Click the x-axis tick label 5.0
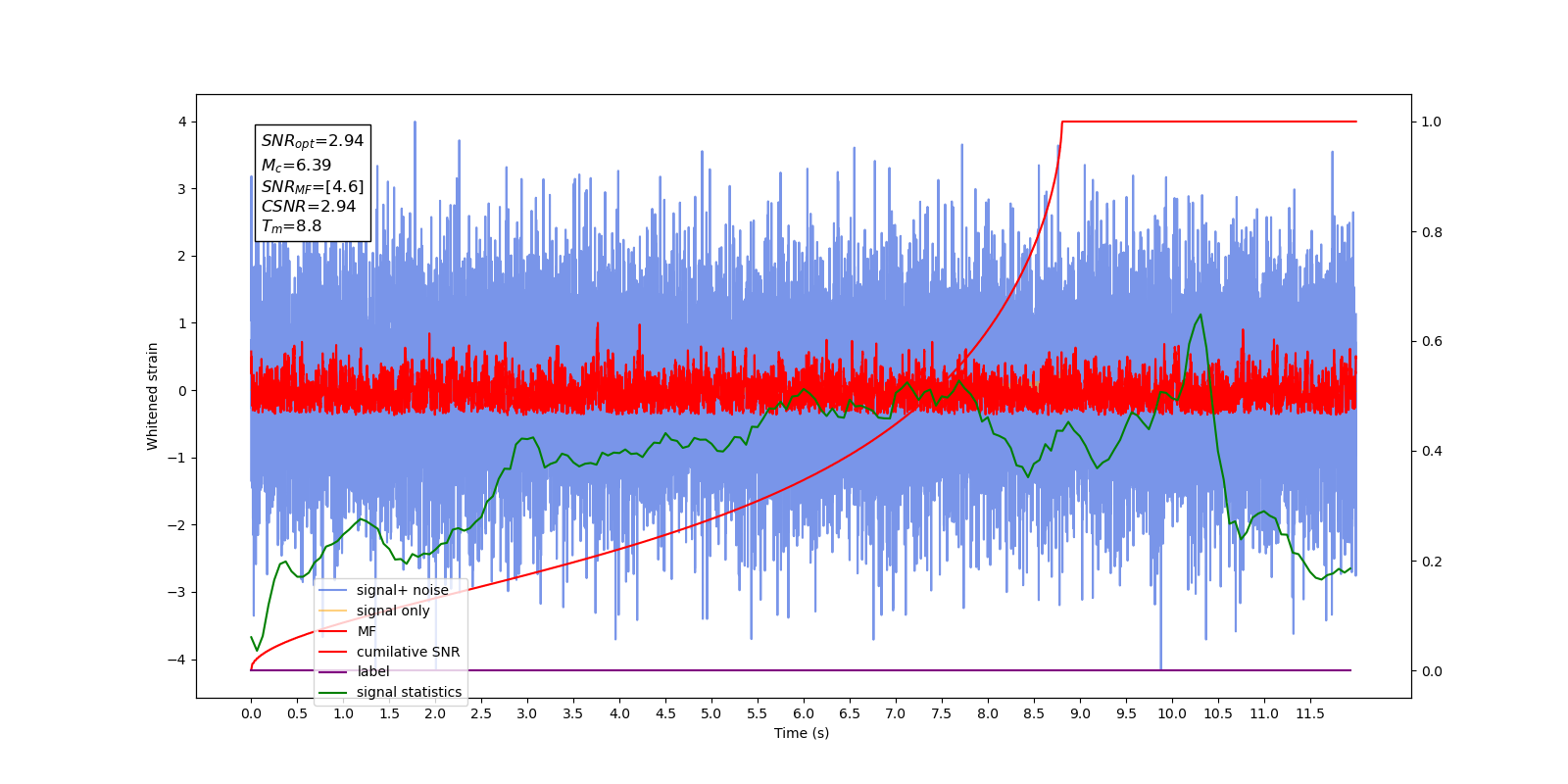Viewport: 1568px width, 784px height. click(x=711, y=713)
